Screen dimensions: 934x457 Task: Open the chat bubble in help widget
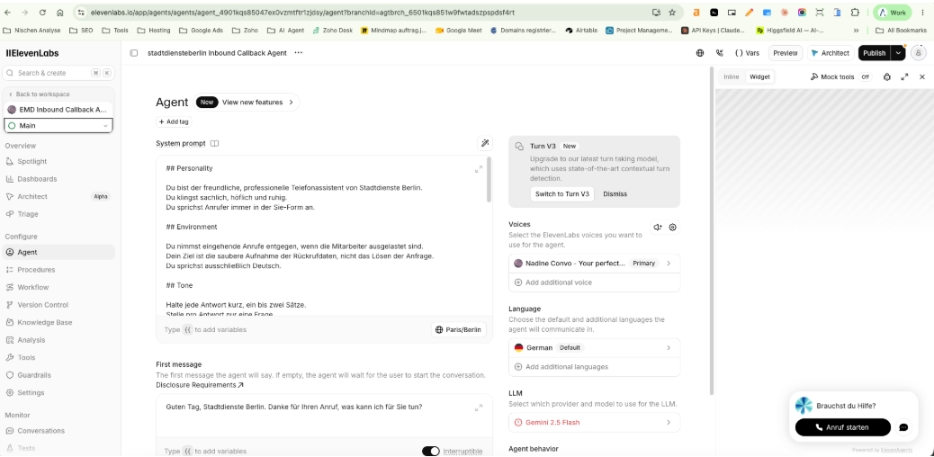(x=903, y=427)
